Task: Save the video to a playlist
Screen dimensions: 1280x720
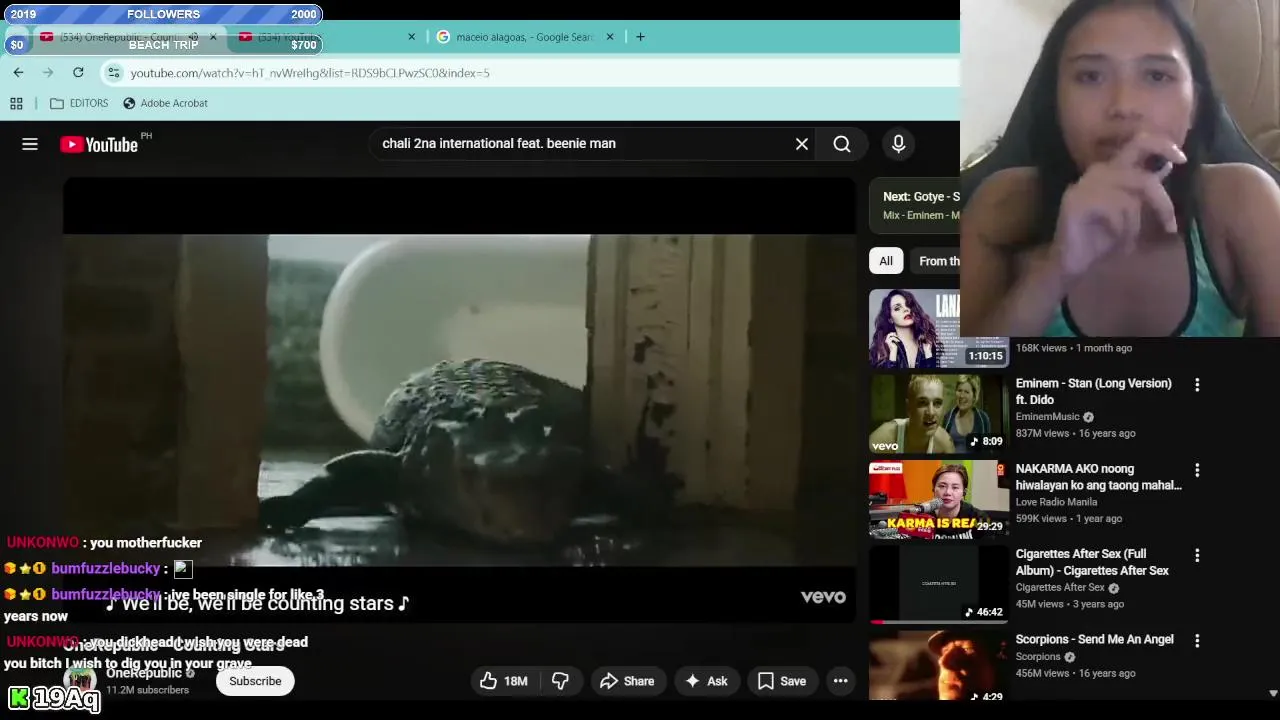Action: [782, 681]
